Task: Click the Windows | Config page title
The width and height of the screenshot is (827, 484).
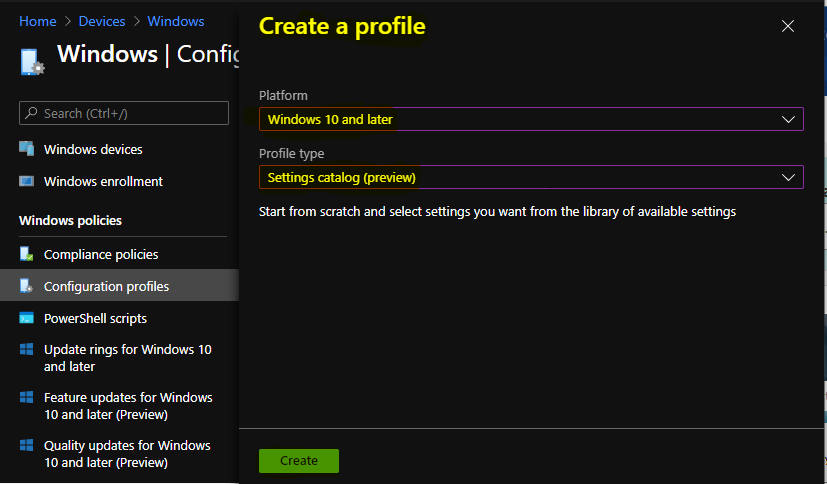Action: (x=148, y=54)
